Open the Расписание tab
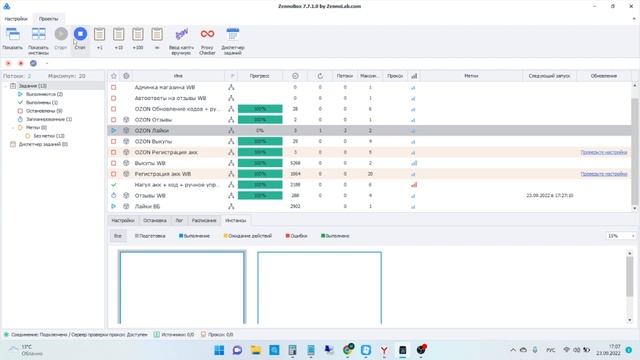The image size is (640, 360). [204, 220]
